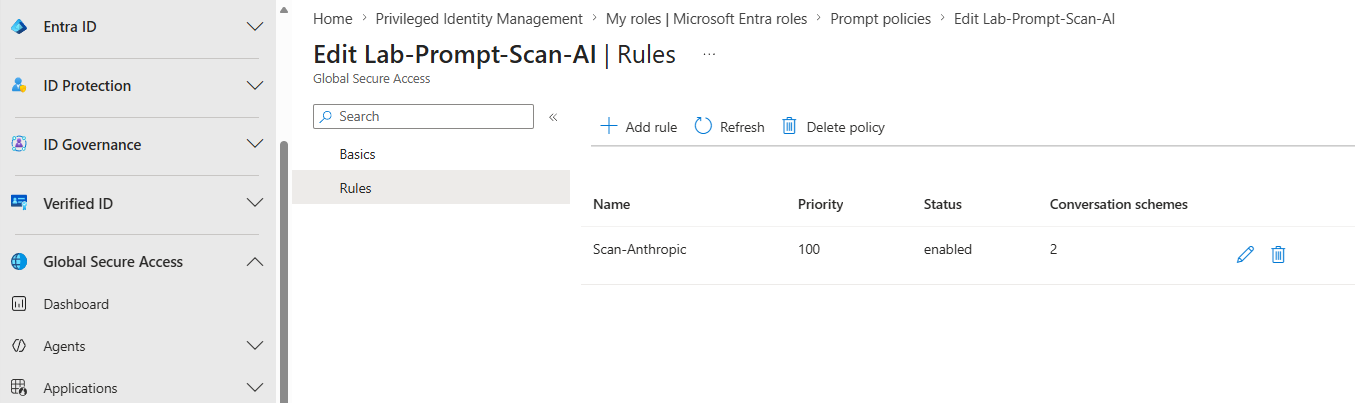Screen dimensions: 1361x403
Task: Click into the Search input field
Action: 423,117
